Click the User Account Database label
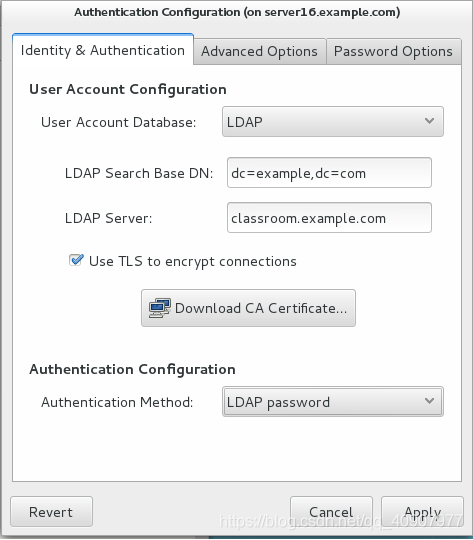473x540 pixels. [119, 122]
